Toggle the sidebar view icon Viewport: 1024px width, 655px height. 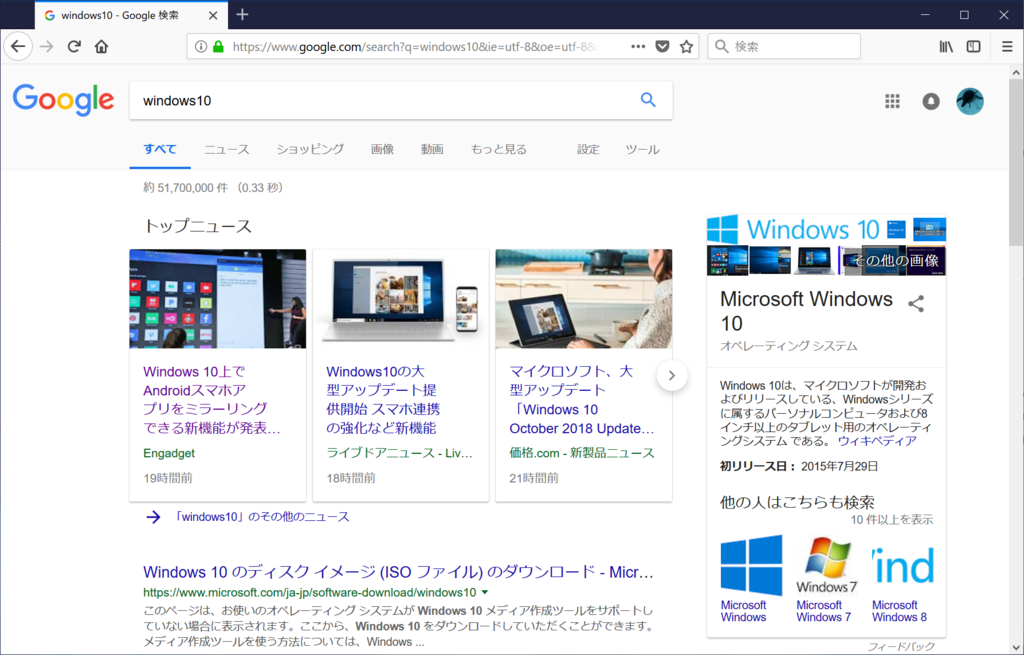[x=973, y=46]
